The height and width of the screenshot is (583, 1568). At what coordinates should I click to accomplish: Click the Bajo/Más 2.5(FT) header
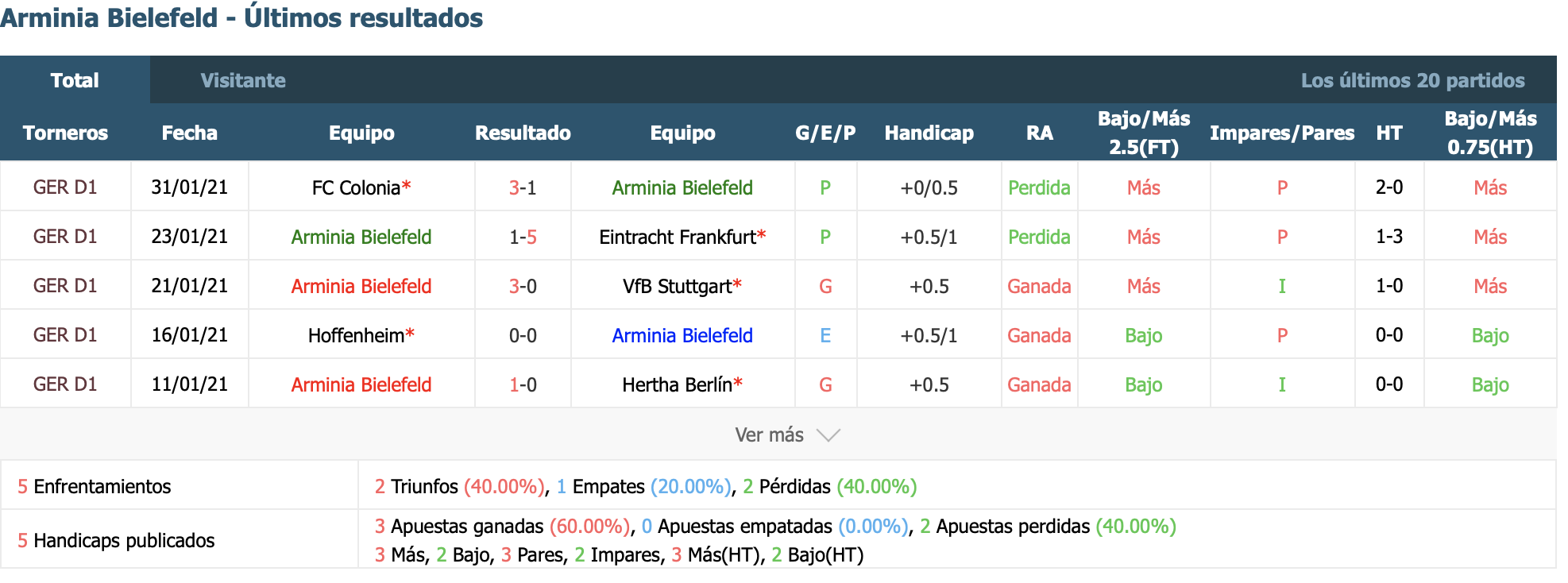(x=1144, y=133)
